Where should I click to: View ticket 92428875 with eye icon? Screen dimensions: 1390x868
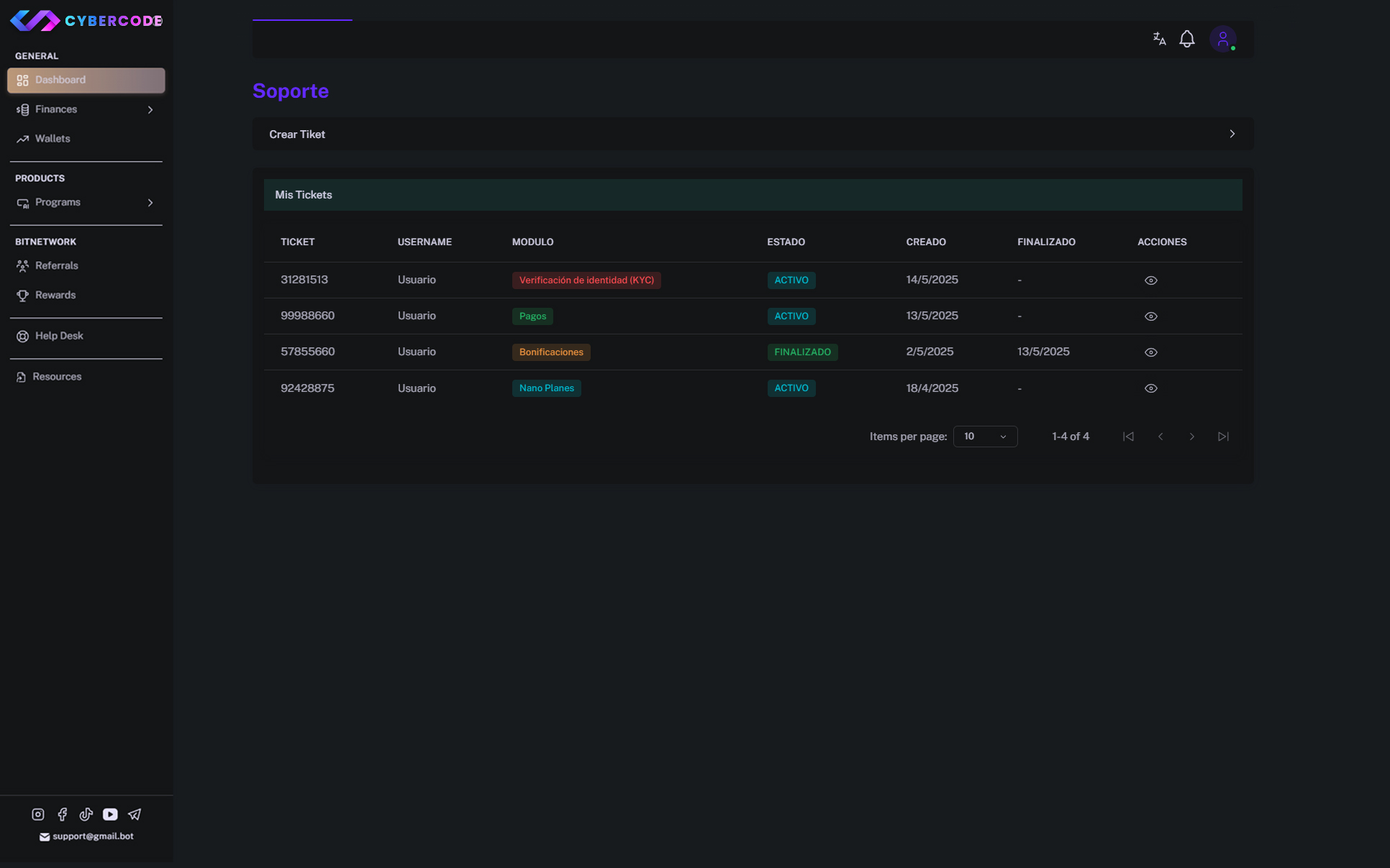click(x=1150, y=388)
